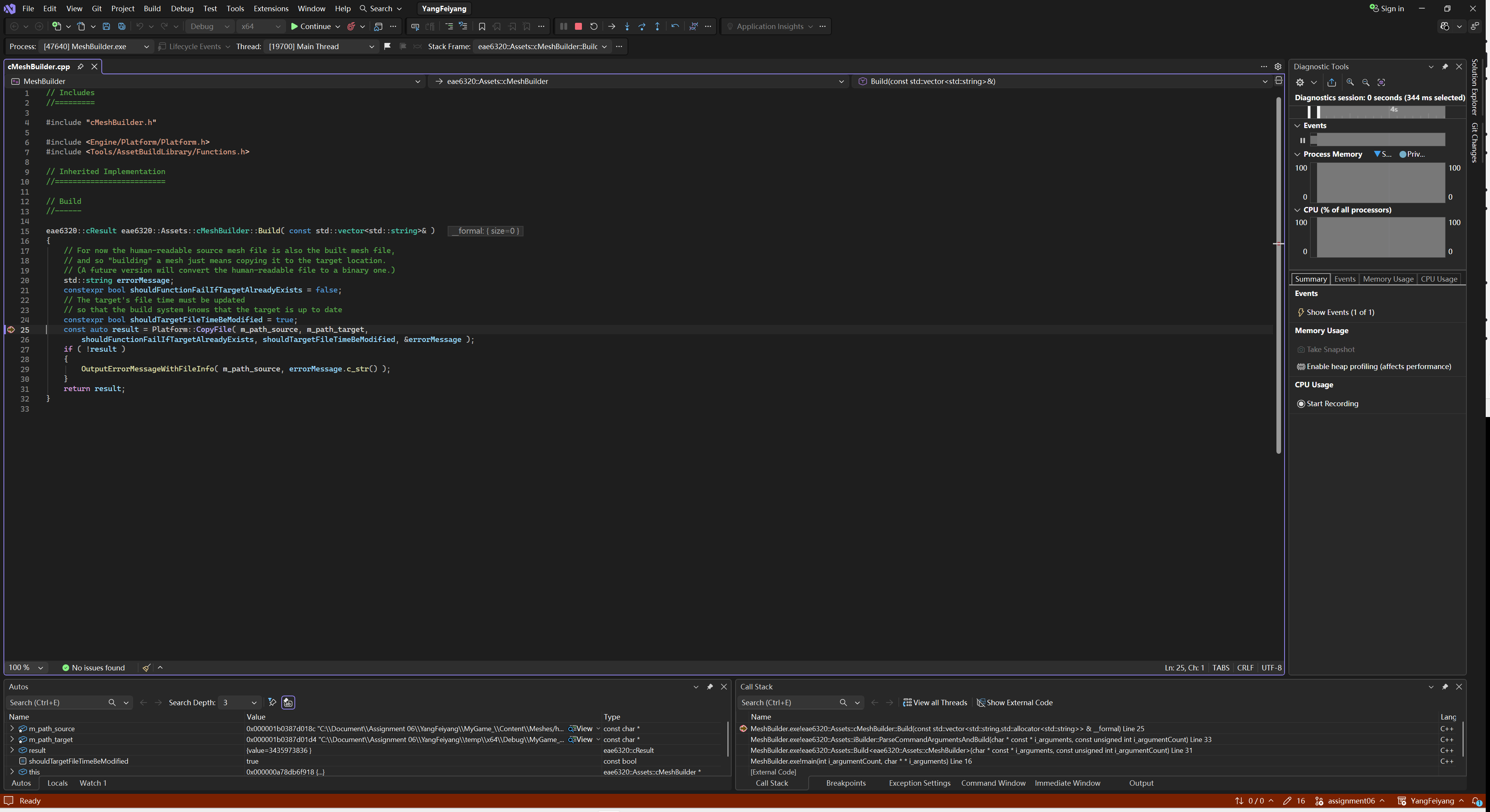Open the Process MeshBuilder.exe dropdown
The width and height of the screenshot is (1490, 812).
(x=96, y=46)
